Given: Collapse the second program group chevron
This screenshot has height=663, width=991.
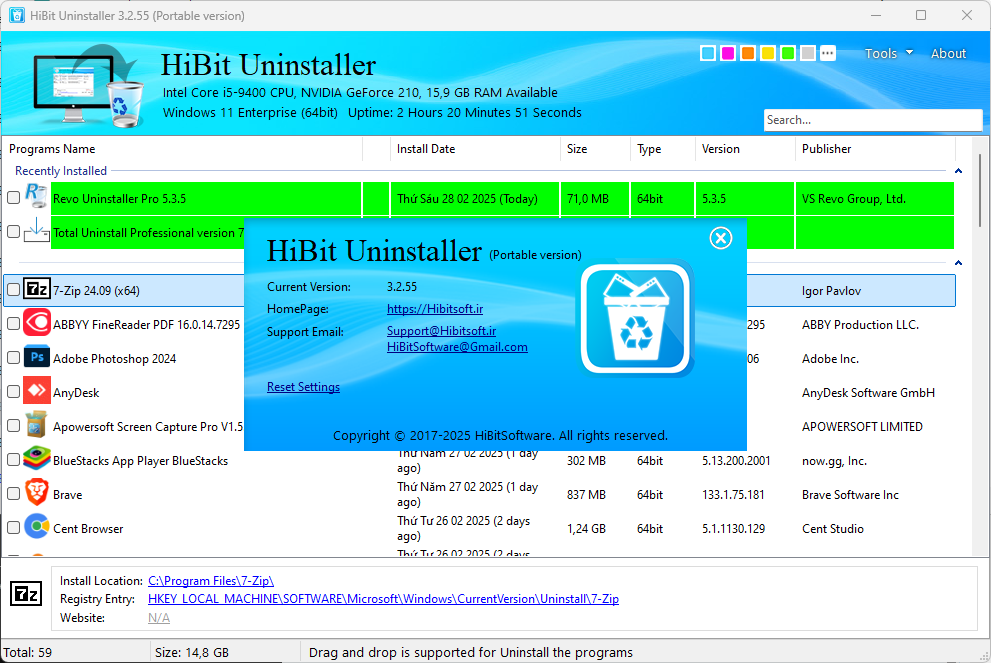Looking at the screenshot, I should [958, 262].
